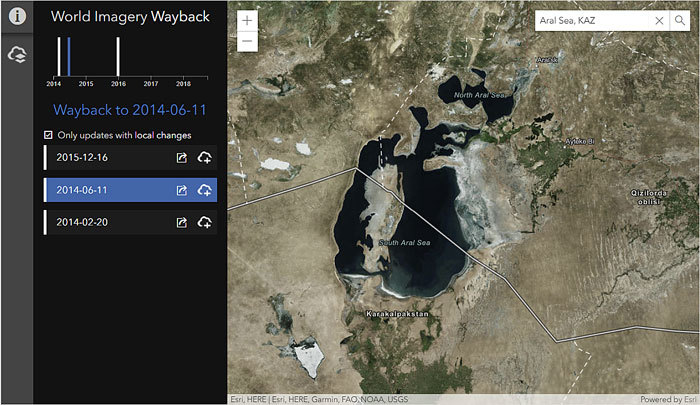
Task: Click the North Aral Sea map label
Action: coord(480,95)
